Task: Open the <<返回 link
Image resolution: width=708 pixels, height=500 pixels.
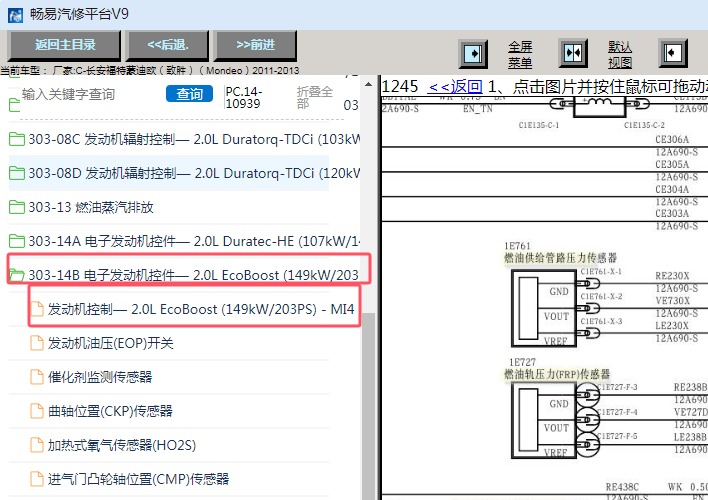Action: [x=455, y=86]
